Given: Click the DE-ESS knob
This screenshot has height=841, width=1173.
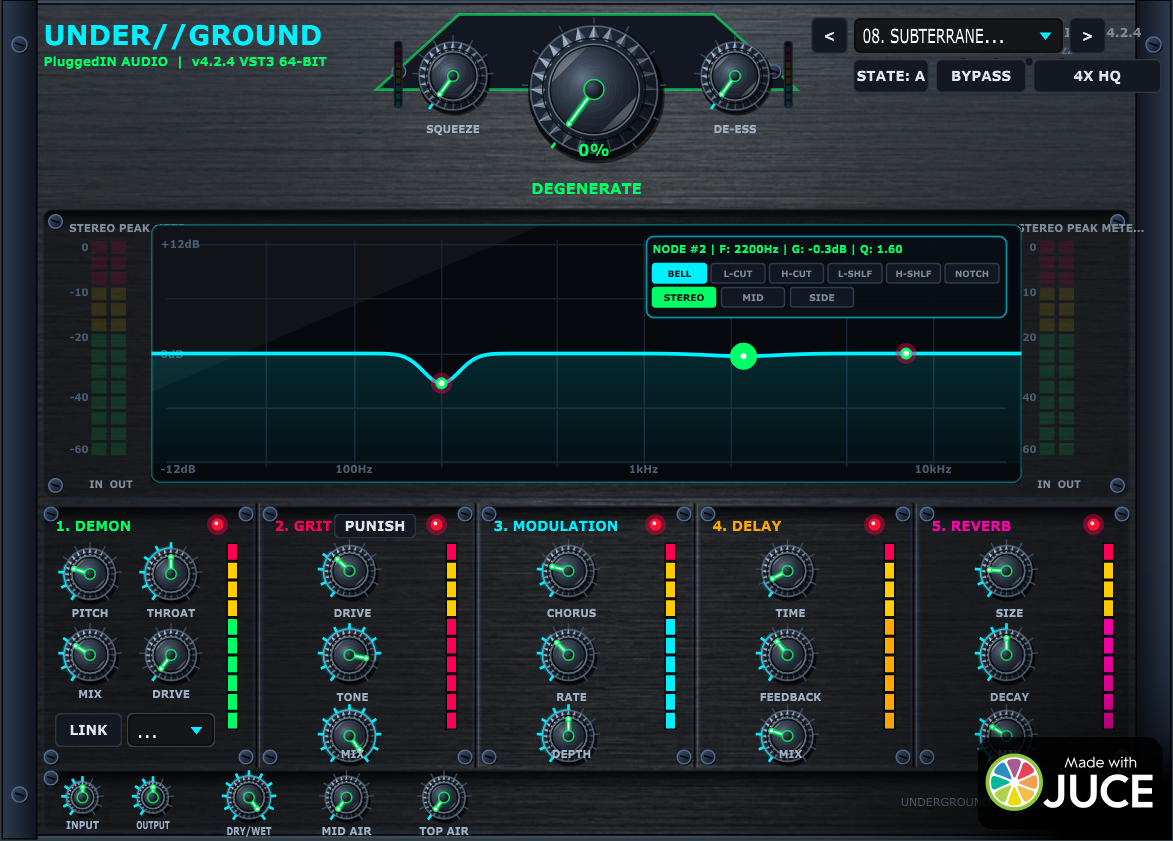Looking at the screenshot, I should pos(735,76).
